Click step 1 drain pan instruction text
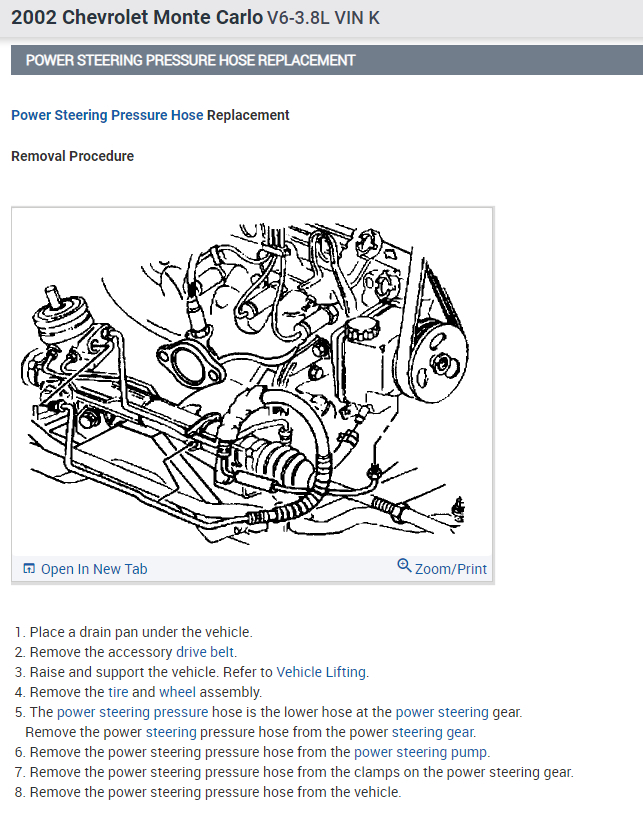The image size is (643, 816). 141,632
